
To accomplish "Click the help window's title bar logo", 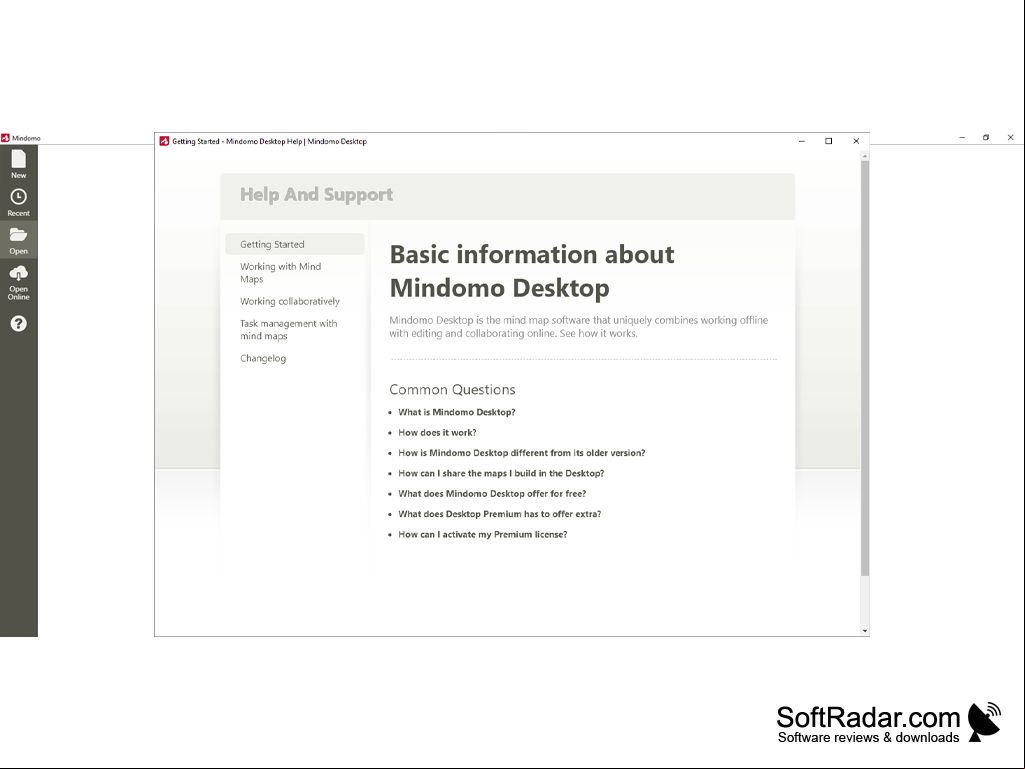I will (164, 141).
